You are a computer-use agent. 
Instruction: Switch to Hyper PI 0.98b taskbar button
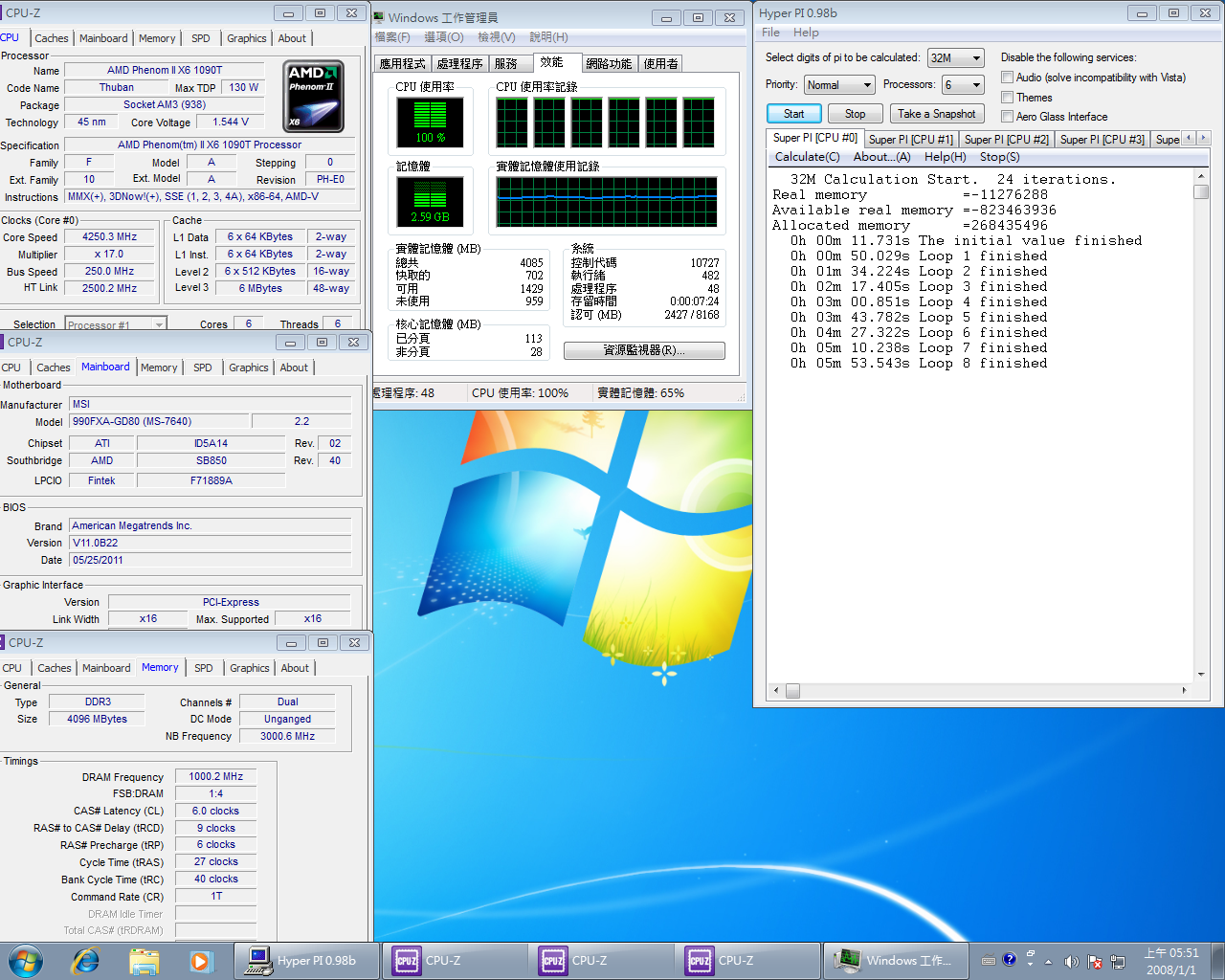(308, 960)
